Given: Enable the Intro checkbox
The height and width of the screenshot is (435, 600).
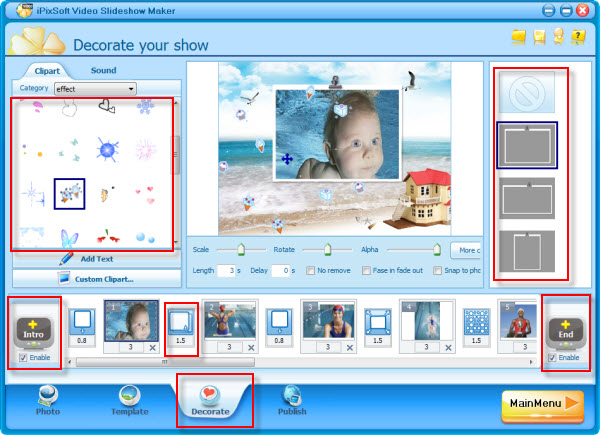Looking at the screenshot, I should point(21,358).
